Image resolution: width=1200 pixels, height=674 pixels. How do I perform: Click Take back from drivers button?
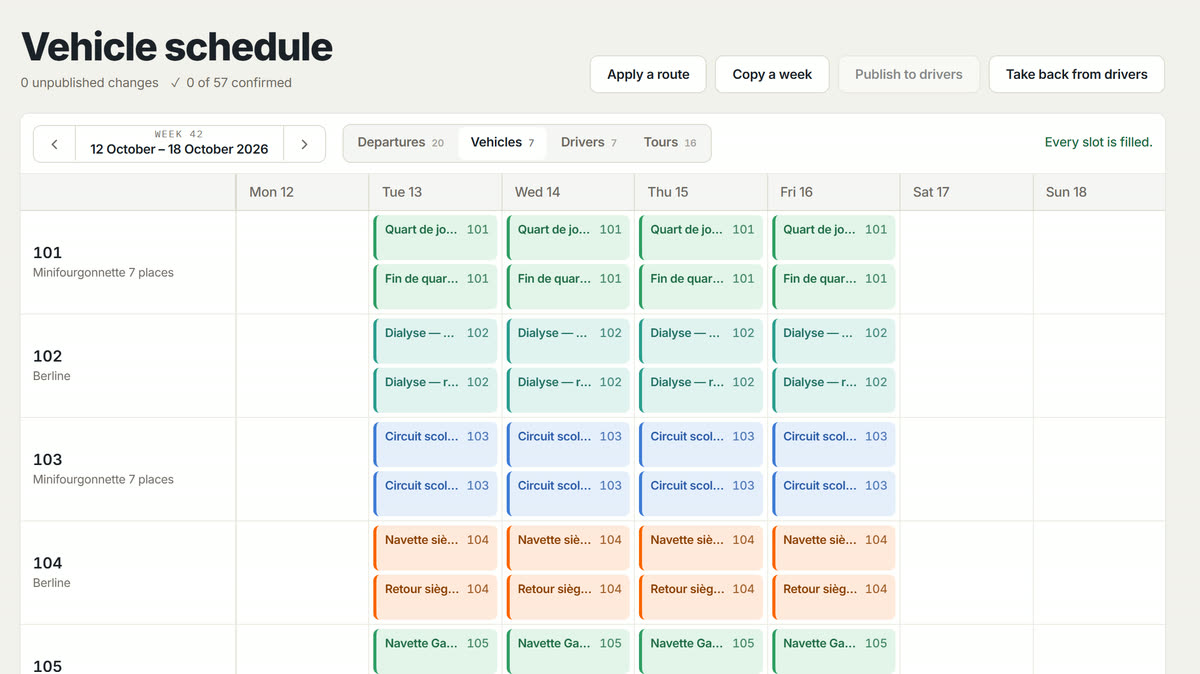pyautogui.click(x=1077, y=74)
